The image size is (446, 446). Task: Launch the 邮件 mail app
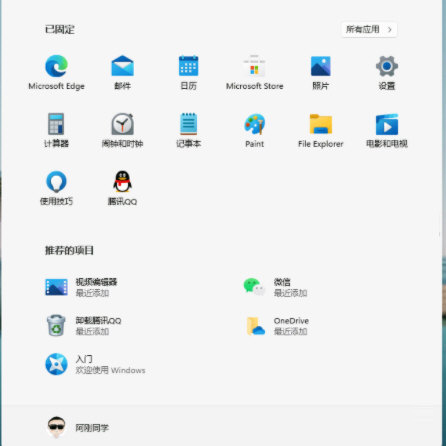(122, 72)
